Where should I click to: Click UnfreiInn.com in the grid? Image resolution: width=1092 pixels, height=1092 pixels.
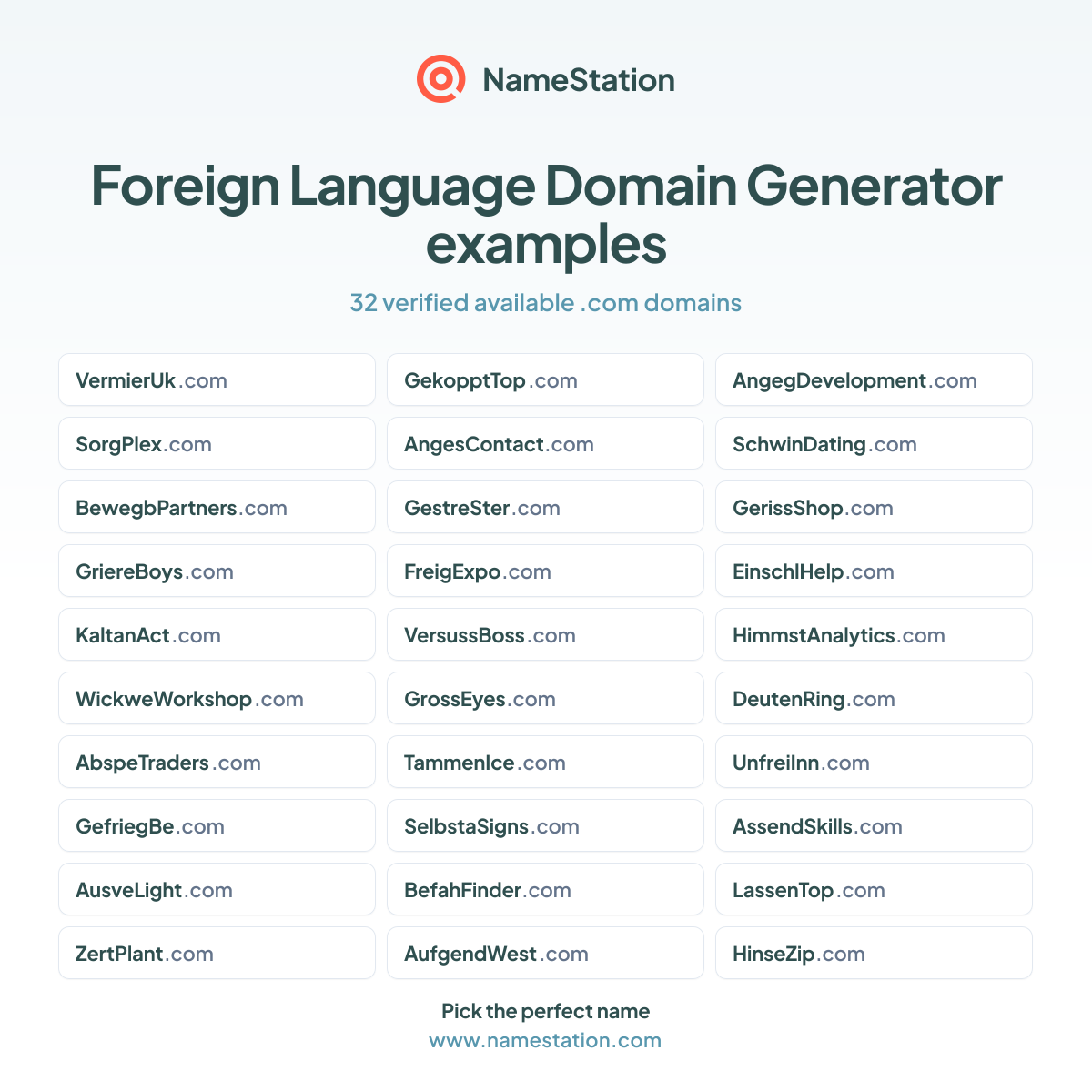875,762
